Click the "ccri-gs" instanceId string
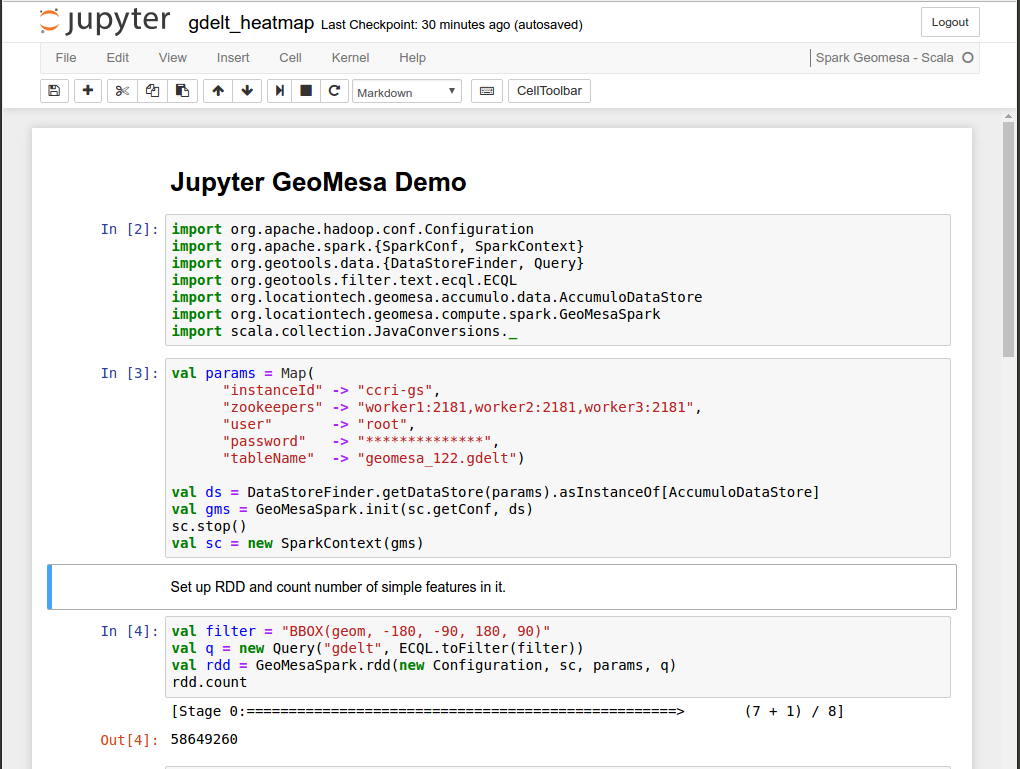1020x769 pixels. coord(395,390)
